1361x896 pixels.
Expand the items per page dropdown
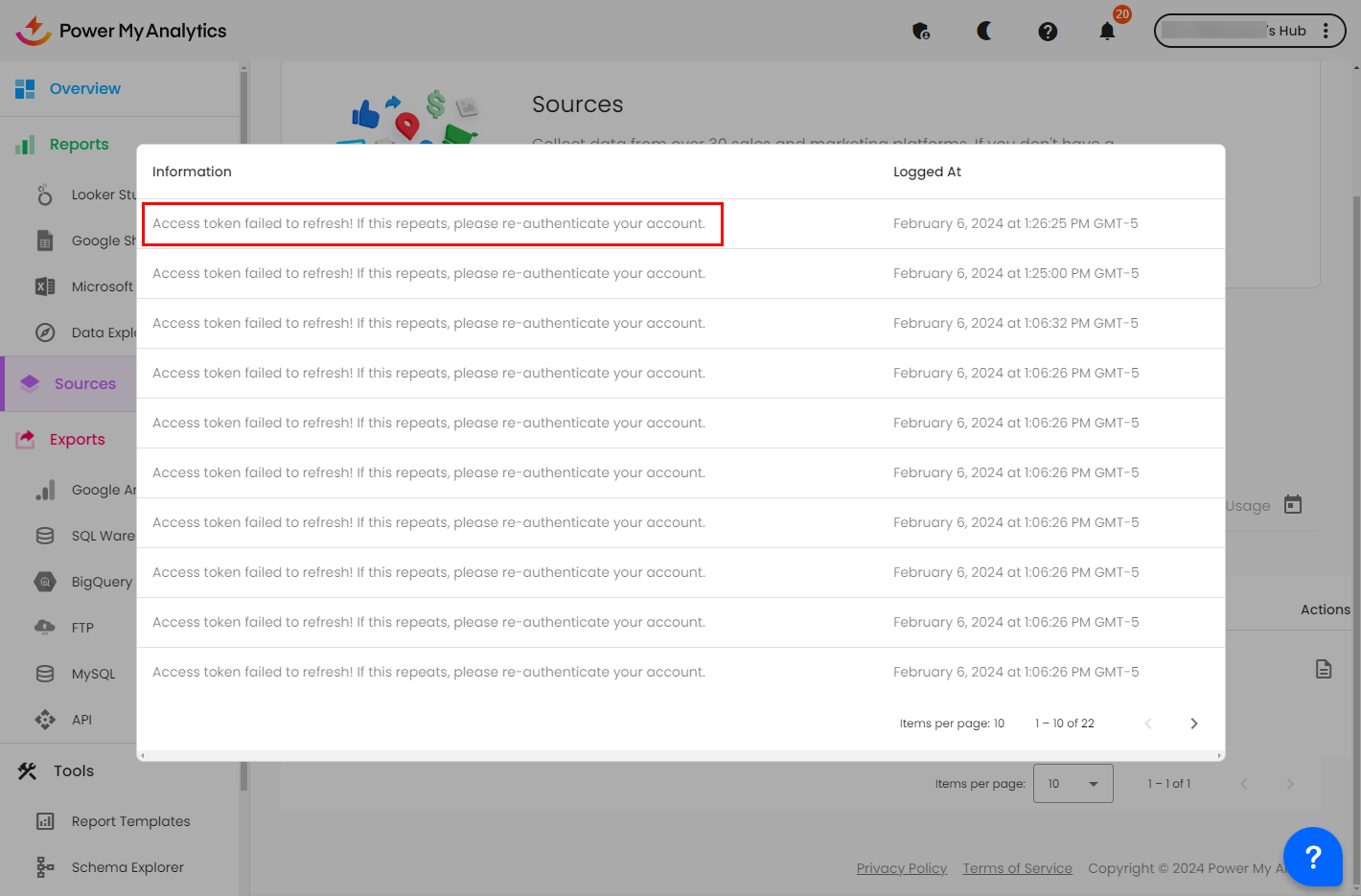coord(1073,784)
